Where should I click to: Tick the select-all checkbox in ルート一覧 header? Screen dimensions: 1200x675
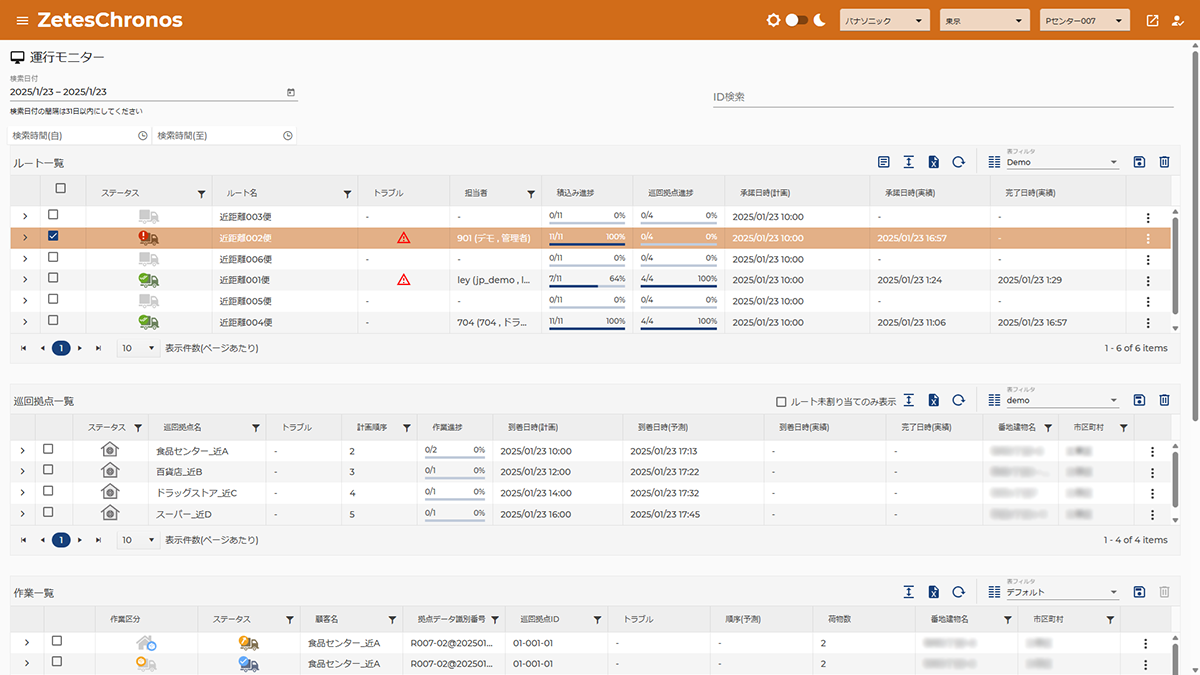point(60,188)
